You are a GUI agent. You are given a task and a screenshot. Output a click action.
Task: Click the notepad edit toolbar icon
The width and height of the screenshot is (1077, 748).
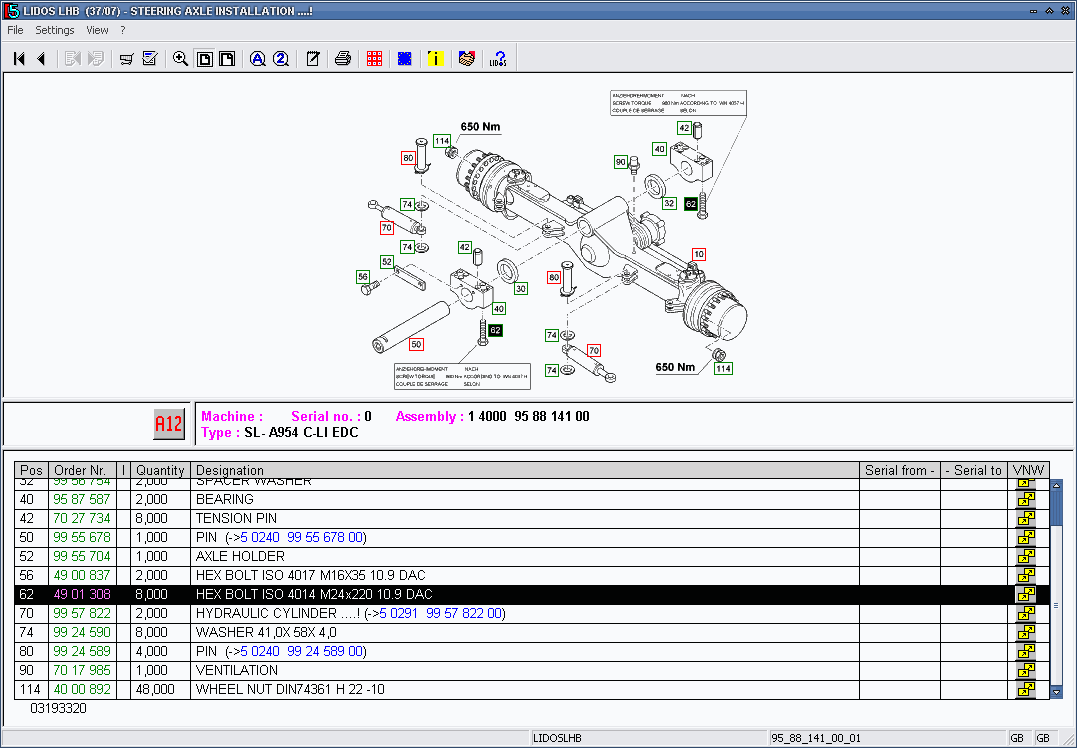tap(313, 59)
